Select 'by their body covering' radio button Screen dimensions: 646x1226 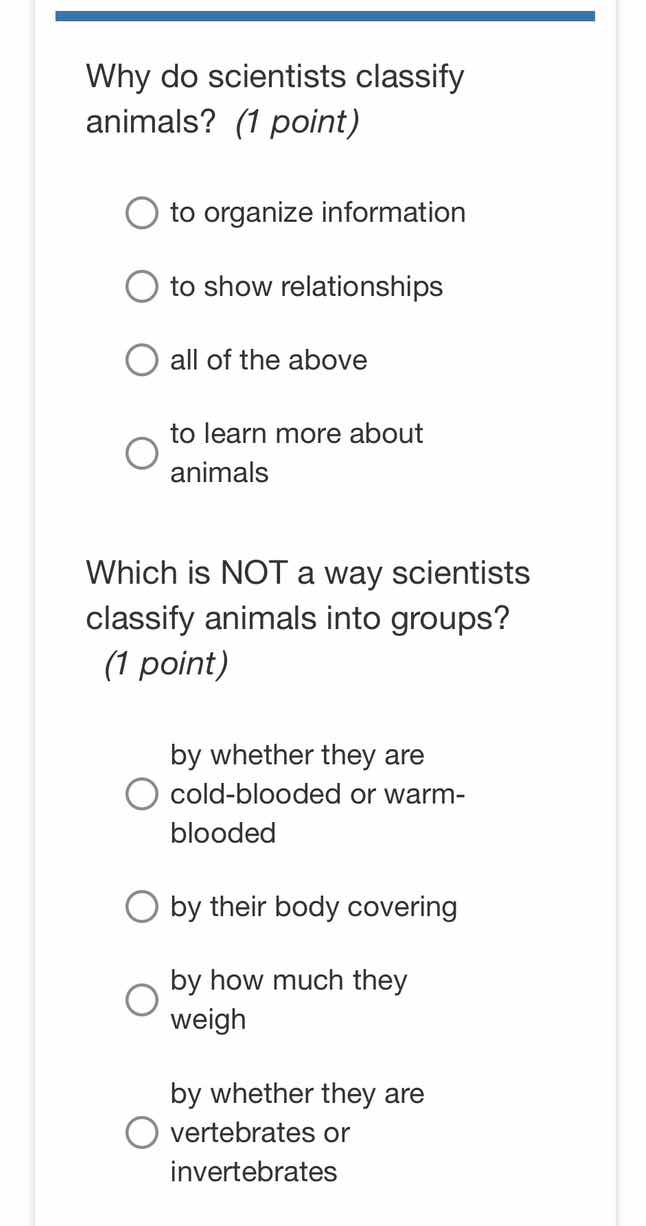pyautogui.click(x=141, y=906)
